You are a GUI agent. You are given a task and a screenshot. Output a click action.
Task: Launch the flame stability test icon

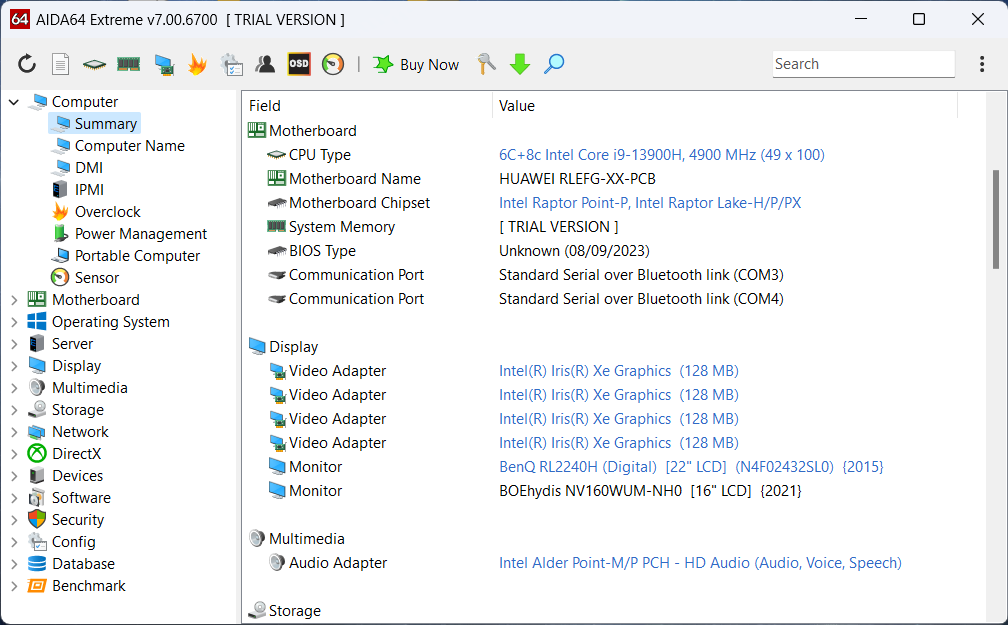coord(197,64)
